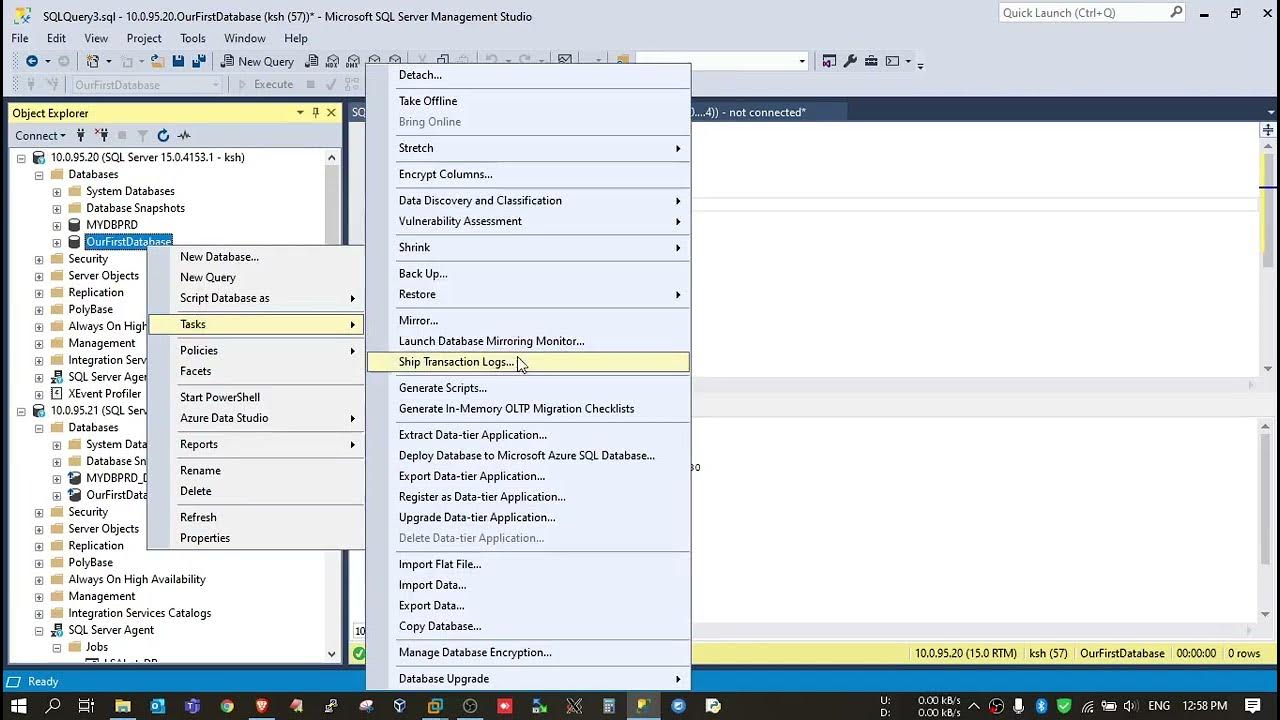Select the Server Objects node under first server
1280x720 pixels.
(x=103, y=276)
